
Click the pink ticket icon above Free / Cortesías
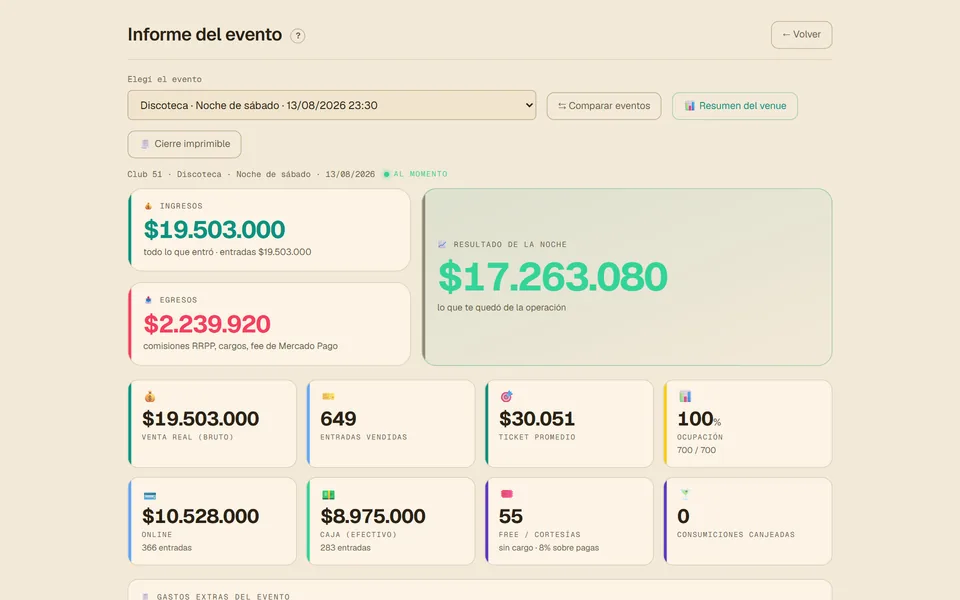point(506,494)
